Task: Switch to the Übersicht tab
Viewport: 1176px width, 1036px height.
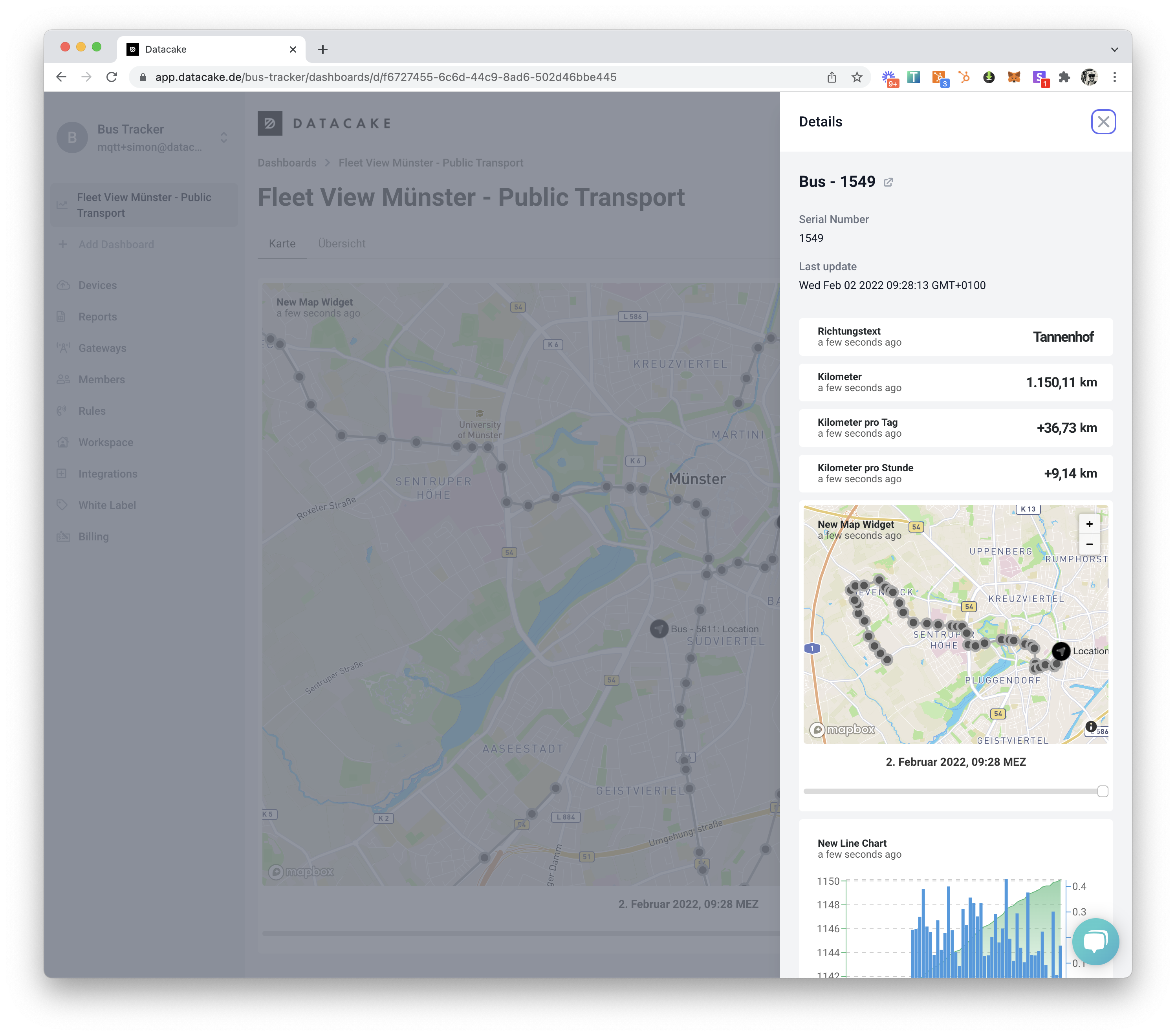Action: pos(342,244)
